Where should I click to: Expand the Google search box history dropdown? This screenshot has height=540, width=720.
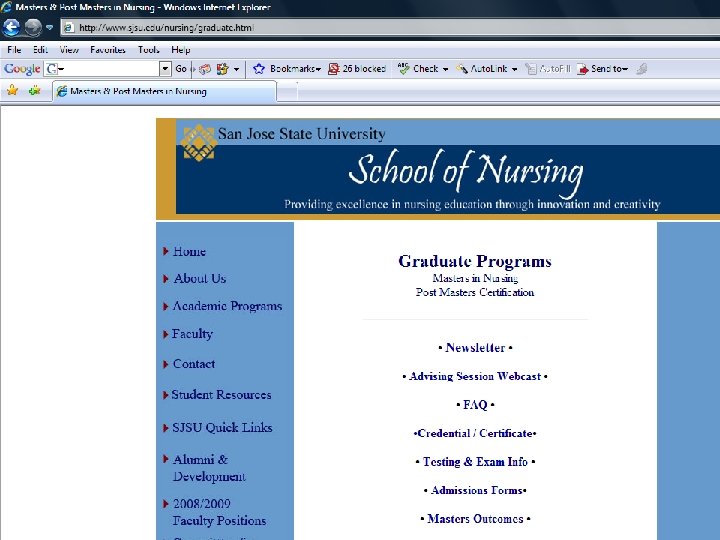[165, 69]
